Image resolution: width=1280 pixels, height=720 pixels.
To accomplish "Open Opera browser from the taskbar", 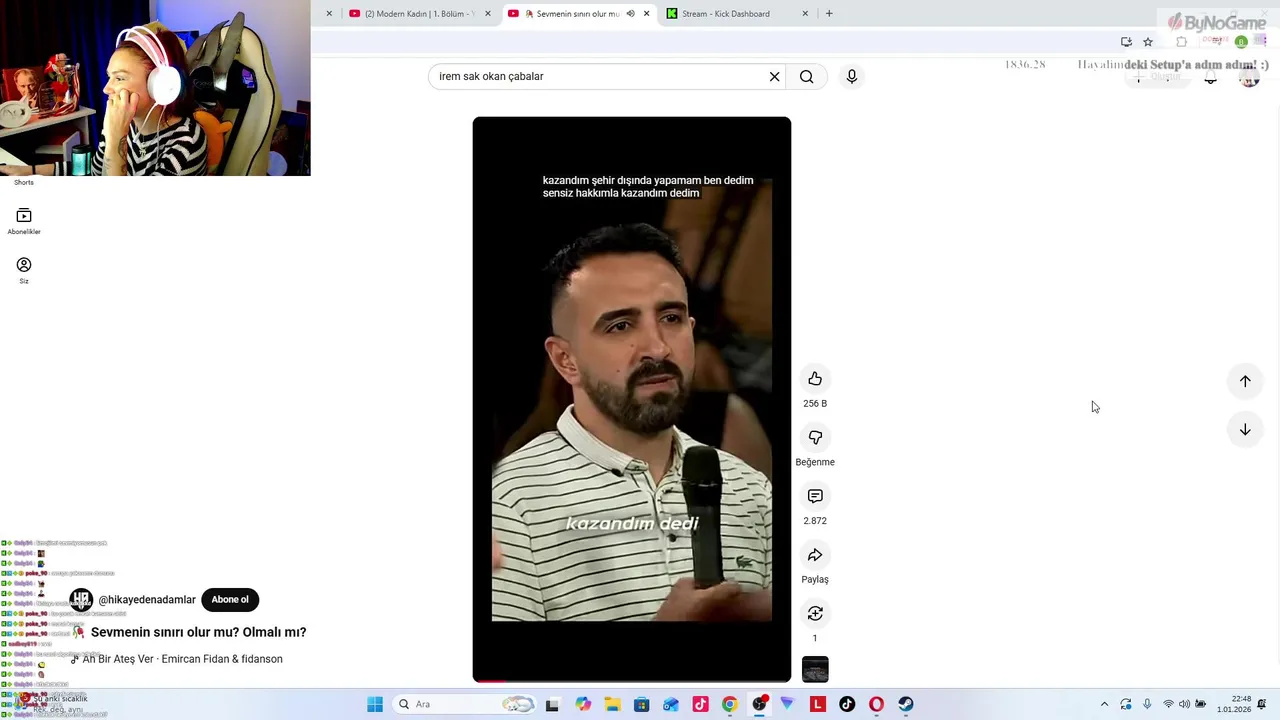I will (x=876, y=704).
